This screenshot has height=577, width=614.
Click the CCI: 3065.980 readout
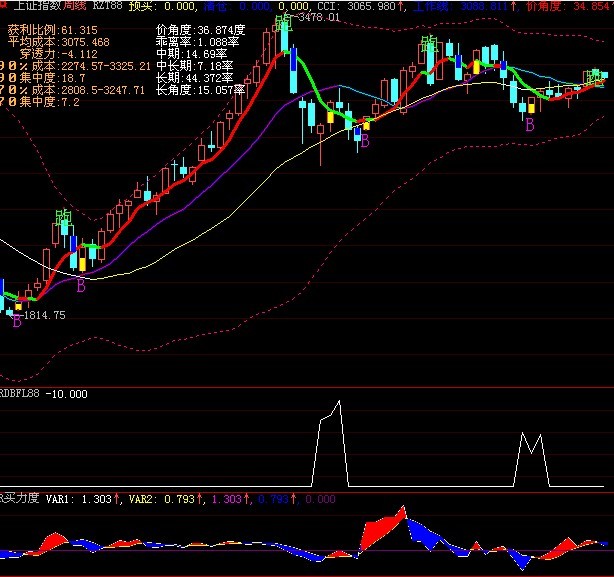tap(360, 6)
